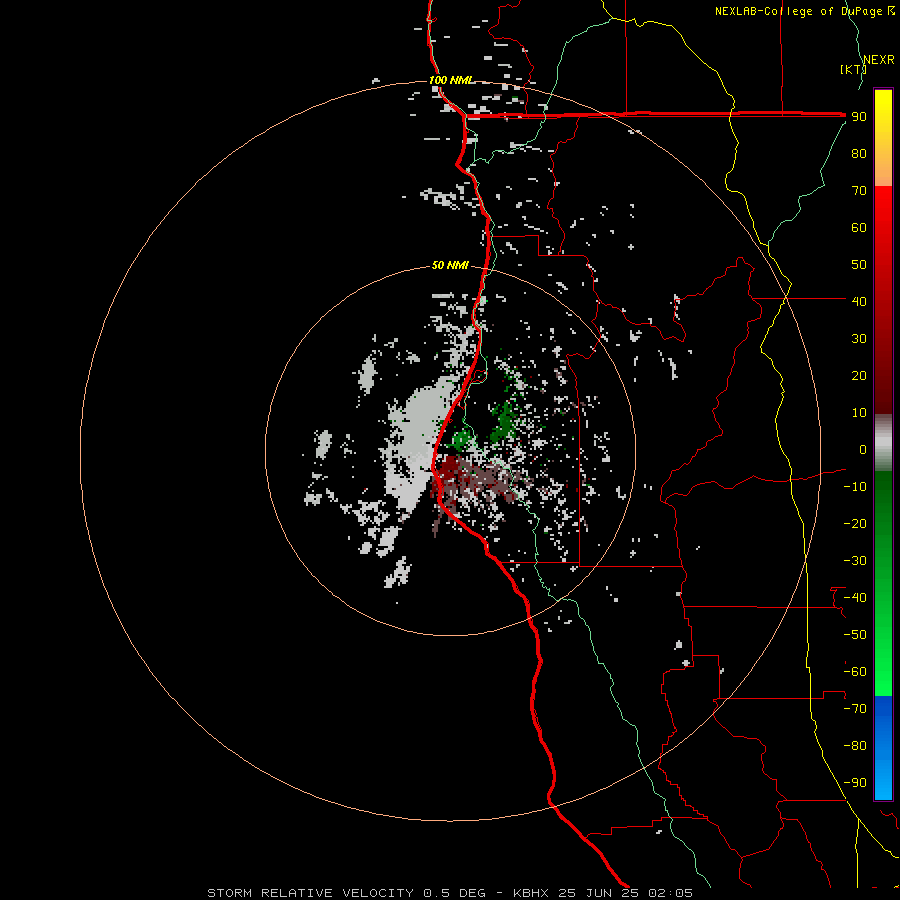This screenshot has height=900, width=900.
Task: Click the dark red outbound velocity patch on the coast
Action: [x=449, y=470]
